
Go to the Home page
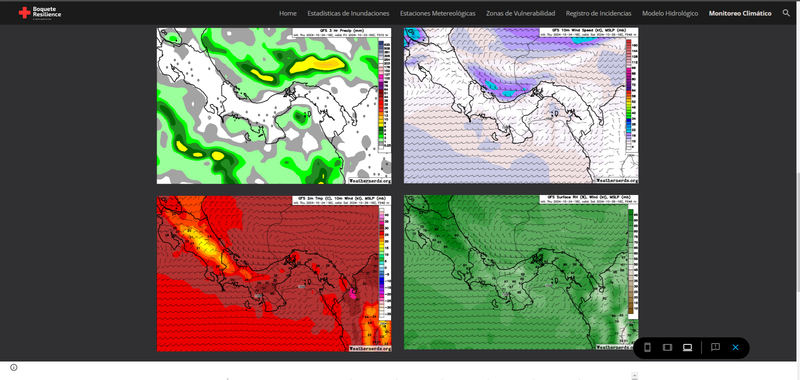[288, 13]
